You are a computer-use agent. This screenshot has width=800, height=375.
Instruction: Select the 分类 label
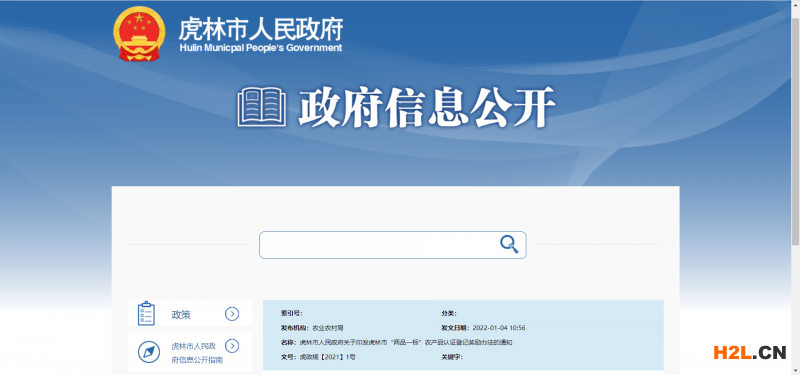pyautogui.click(x=449, y=313)
